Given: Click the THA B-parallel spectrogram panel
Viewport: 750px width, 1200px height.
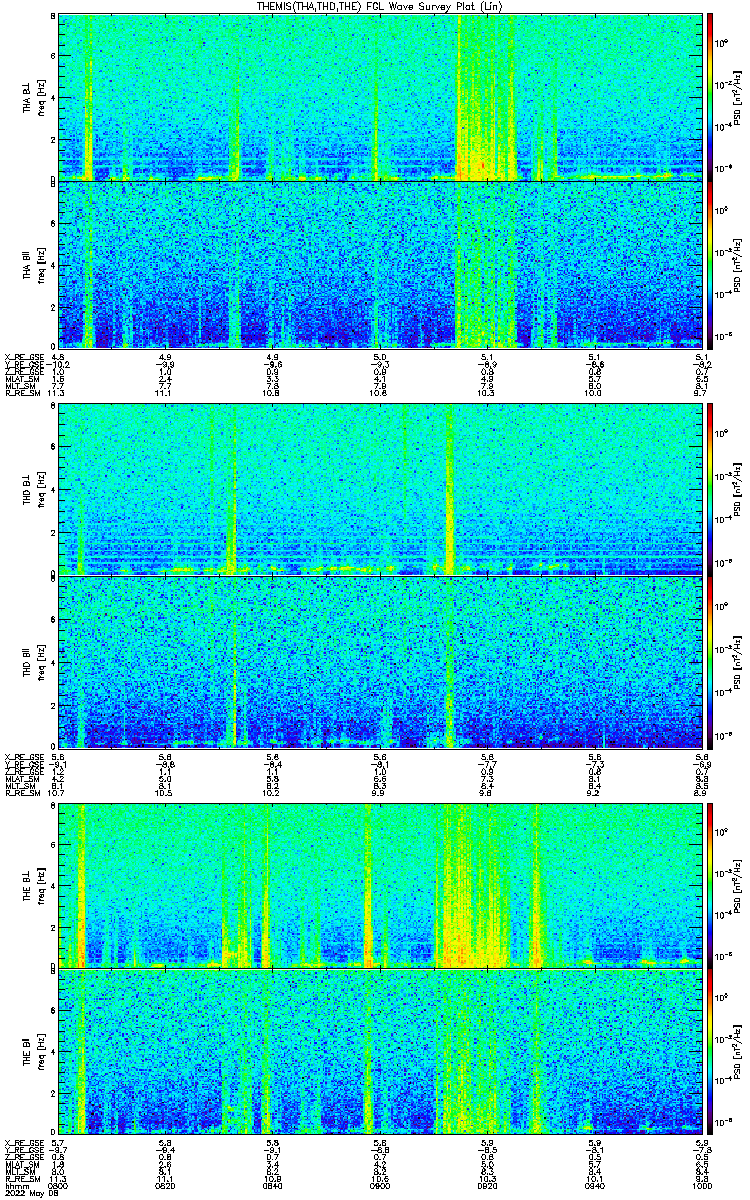Looking at the screenshot, I should [380, 263].
